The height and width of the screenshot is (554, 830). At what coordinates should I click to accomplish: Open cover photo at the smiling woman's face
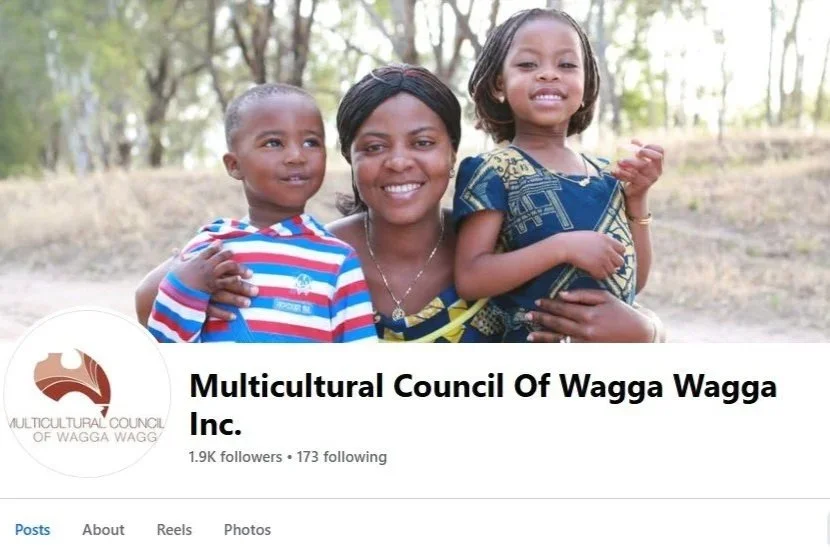[400, 155]
